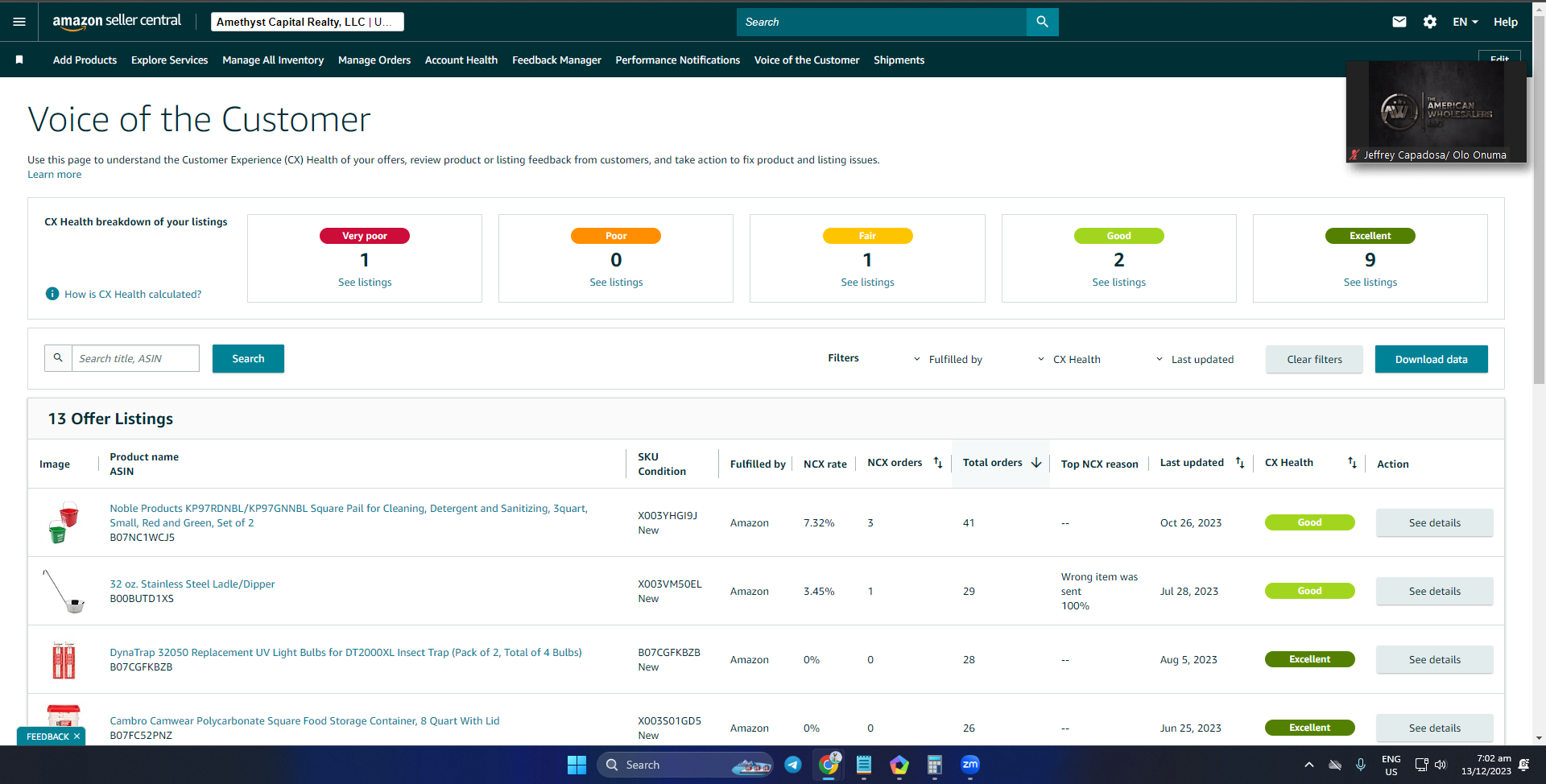Click the volume speaker tray icon
The image size is (1546, 784).
click(1441, 765)
